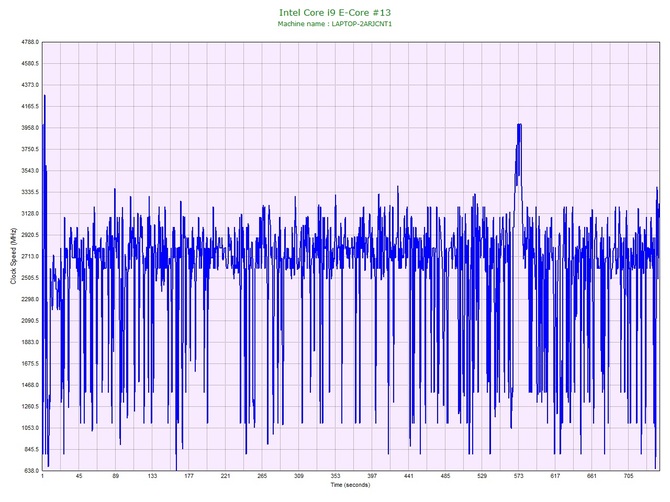Click the chart title 'Intel Core i9 E-Core #13'
Viewport: 670px width, 502px height.
coord(335,12)
